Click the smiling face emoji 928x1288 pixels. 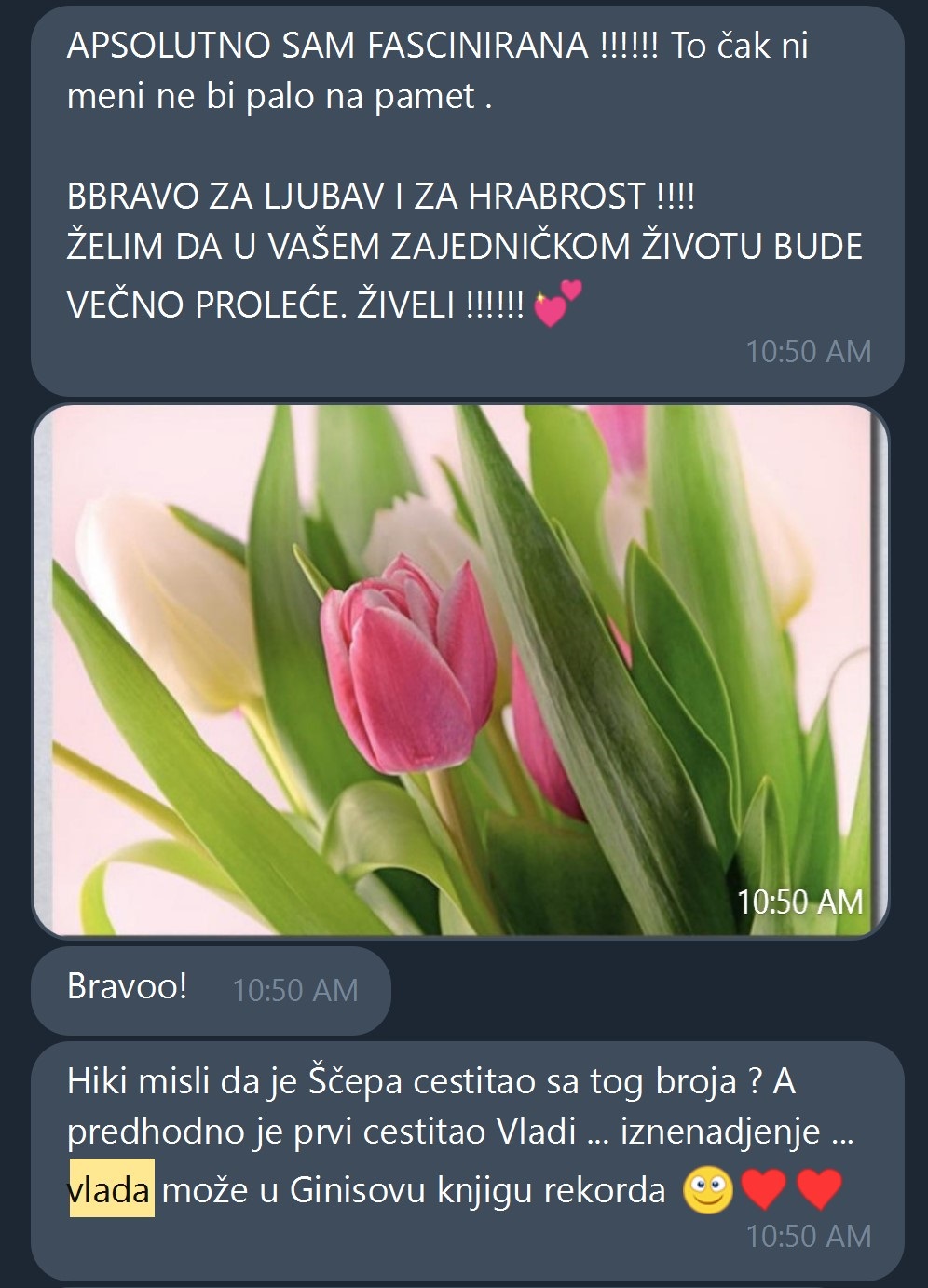pyautogui.click(x=708, y=1191)
